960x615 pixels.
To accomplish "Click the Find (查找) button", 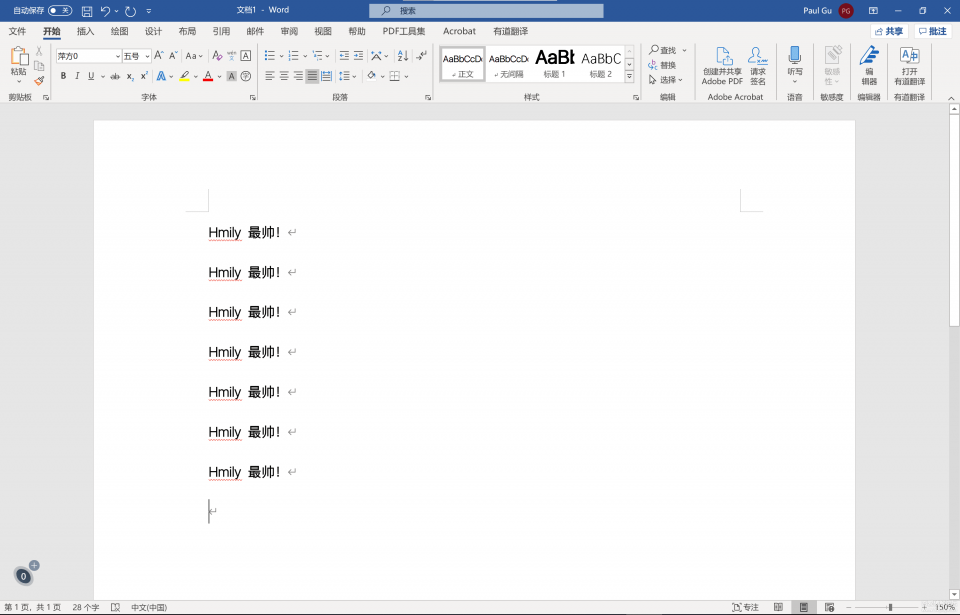I will 663,50.
